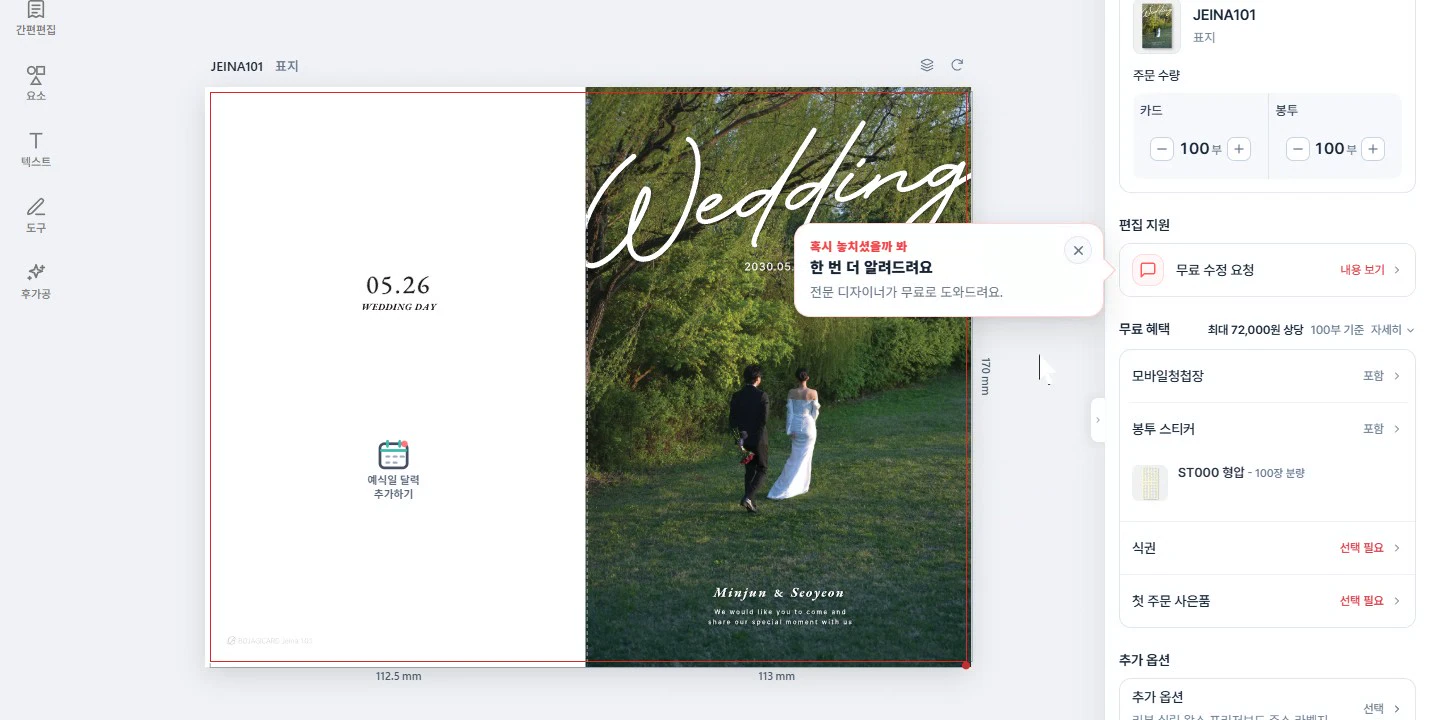Click 무료 수정 요청 label
1440x720 pixels.
(x=1215, y=270)
